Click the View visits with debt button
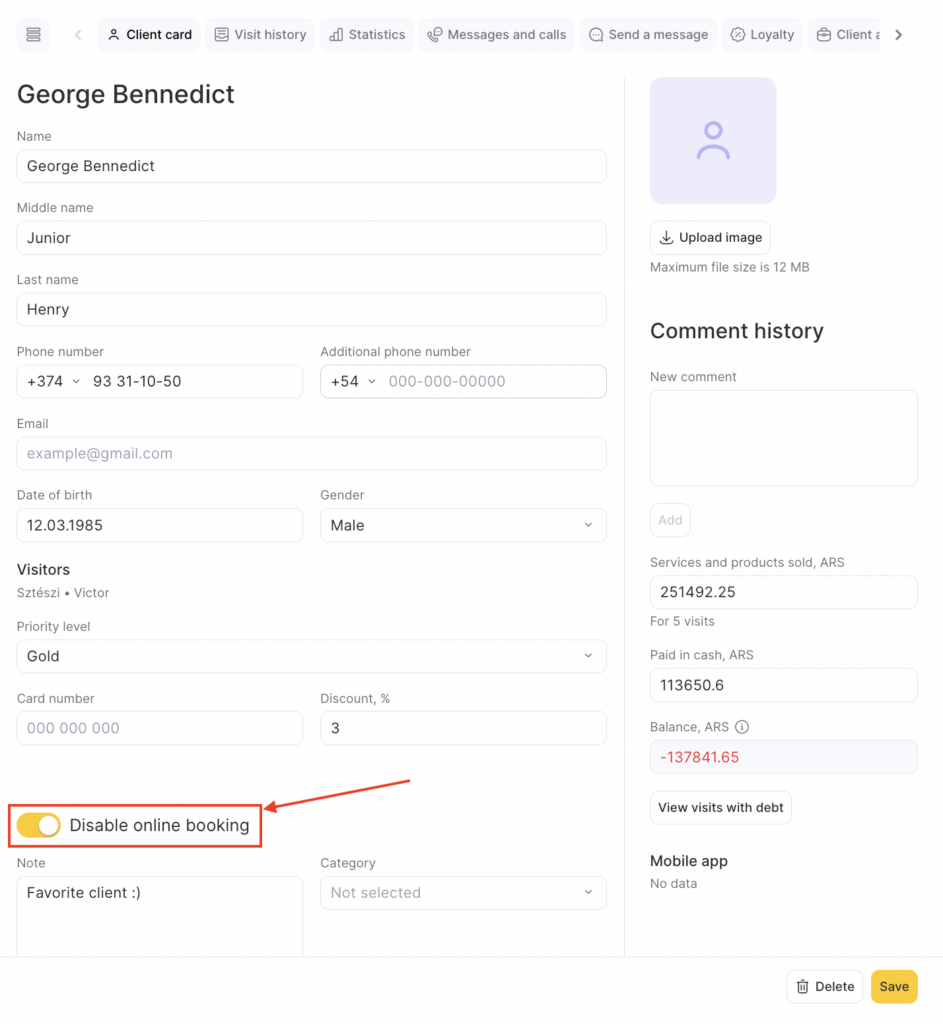The width and height of the screenshot is (943, 1024). tap(720, 808)
